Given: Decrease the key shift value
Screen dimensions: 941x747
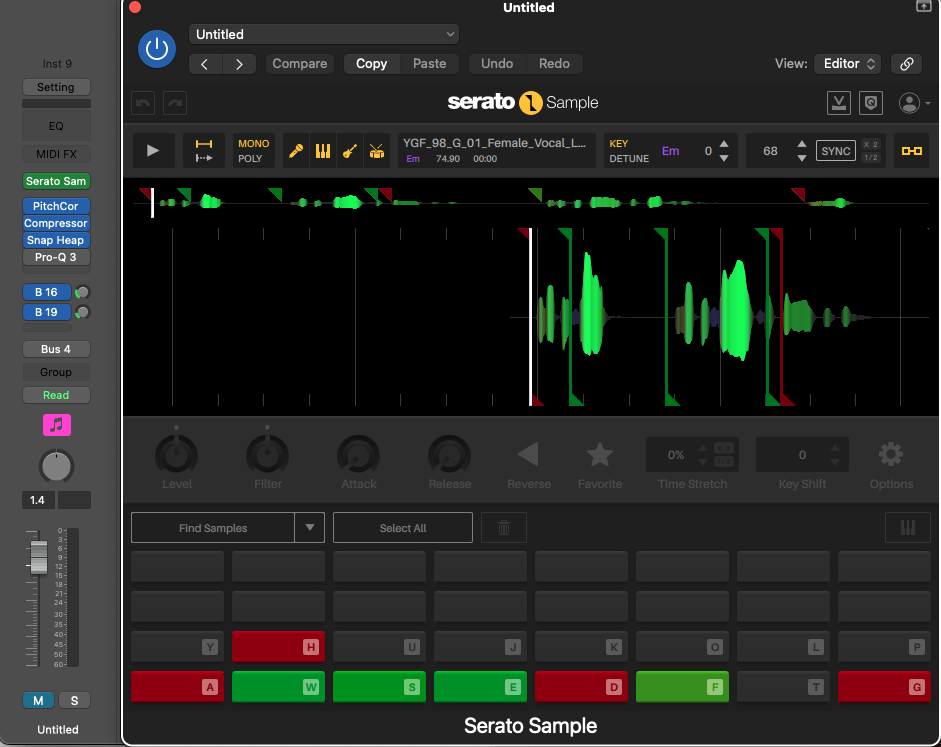Looking at the screenshot, I should coord(724,158).
